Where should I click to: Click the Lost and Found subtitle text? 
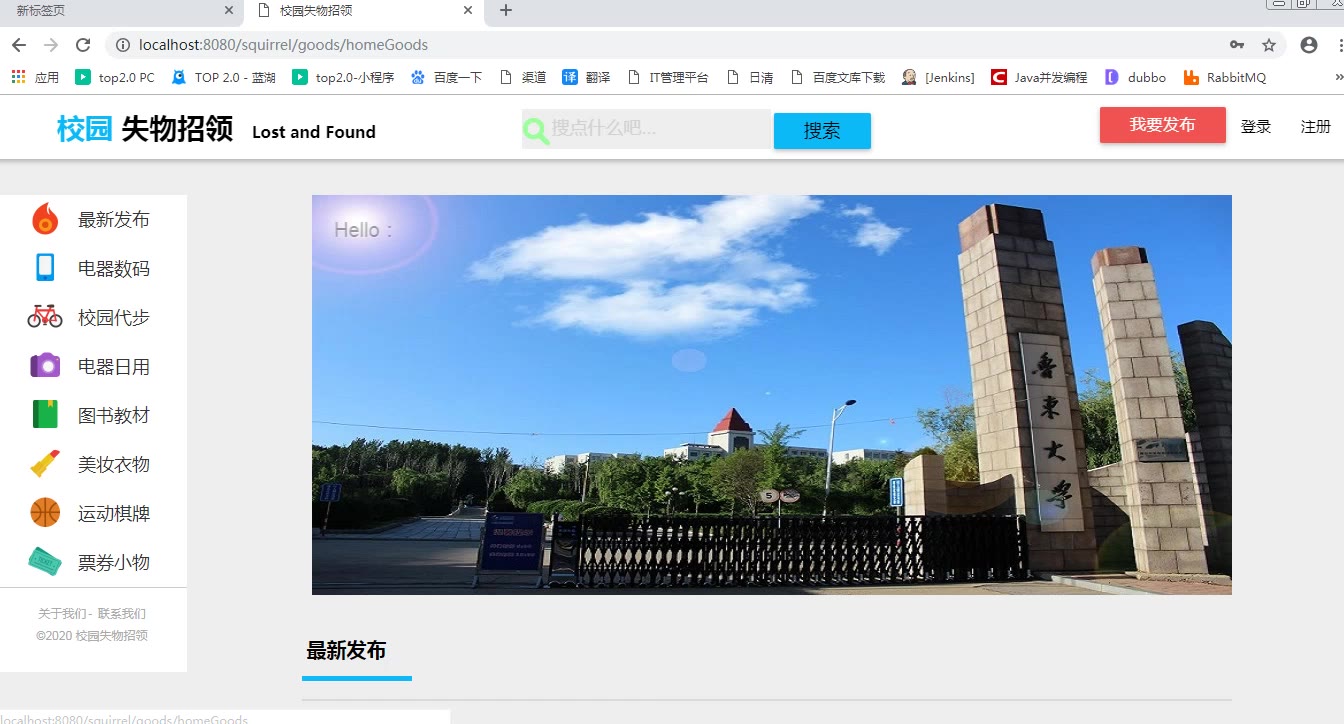click(314, 132)
